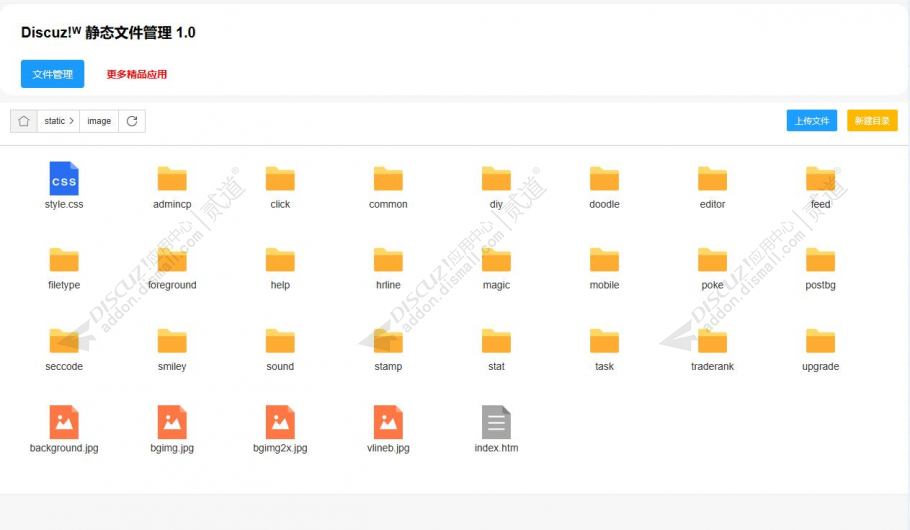Click the home icon in breadcrumb
Image resolution: width=910 pixels, height=530 pixels.
[x=24, y=121]
